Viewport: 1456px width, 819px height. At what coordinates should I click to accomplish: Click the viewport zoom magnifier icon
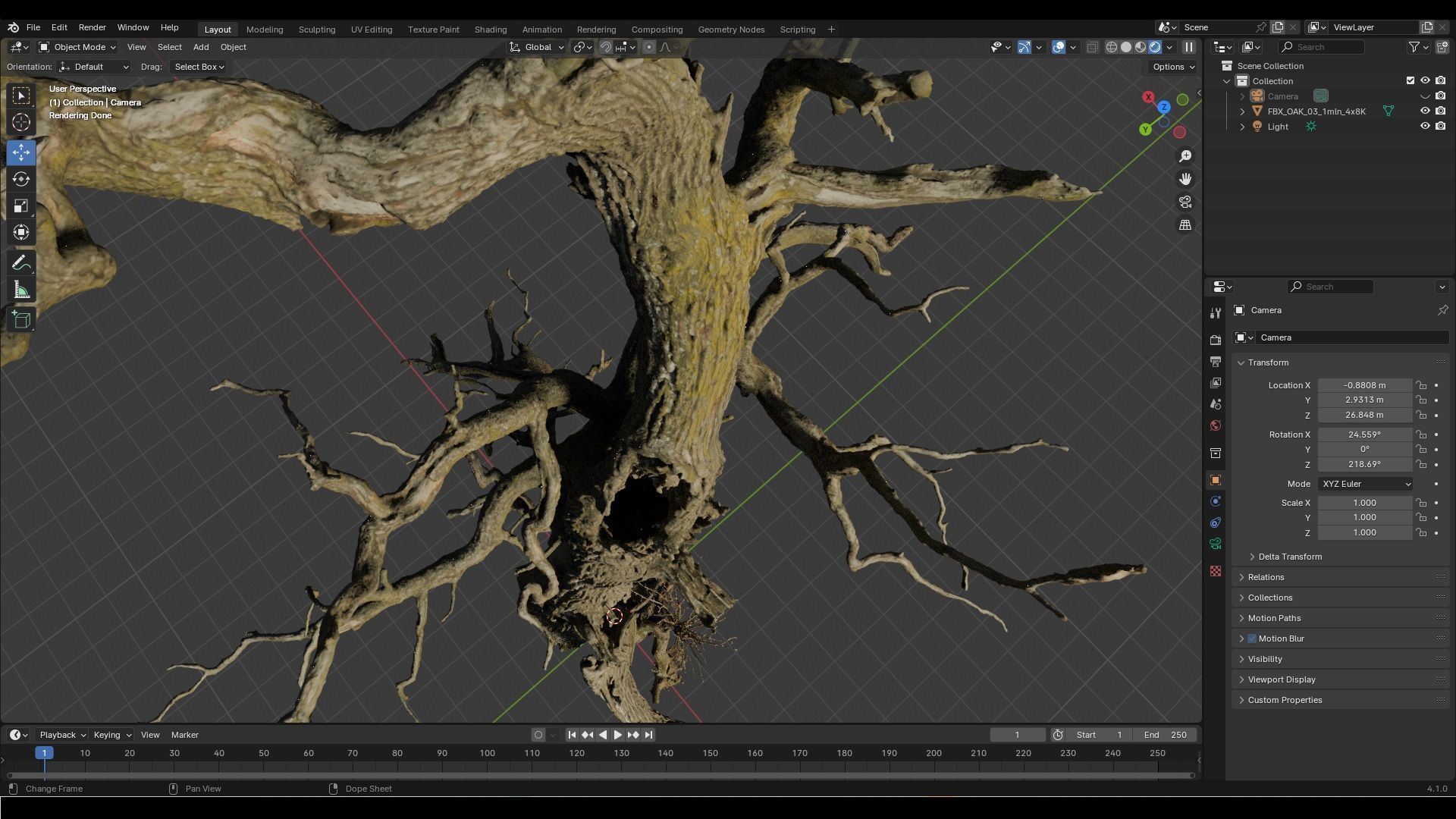pyautogui.click(x=1185, y=156)
